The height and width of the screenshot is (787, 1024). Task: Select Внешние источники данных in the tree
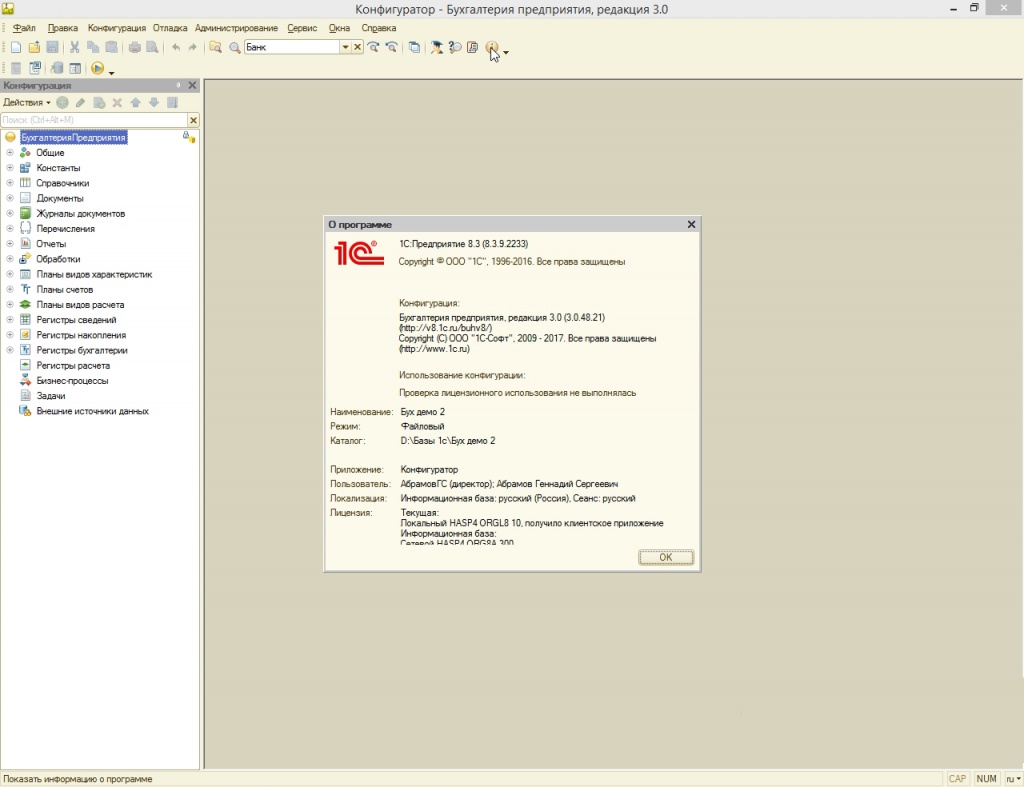(x=93, y=411)
